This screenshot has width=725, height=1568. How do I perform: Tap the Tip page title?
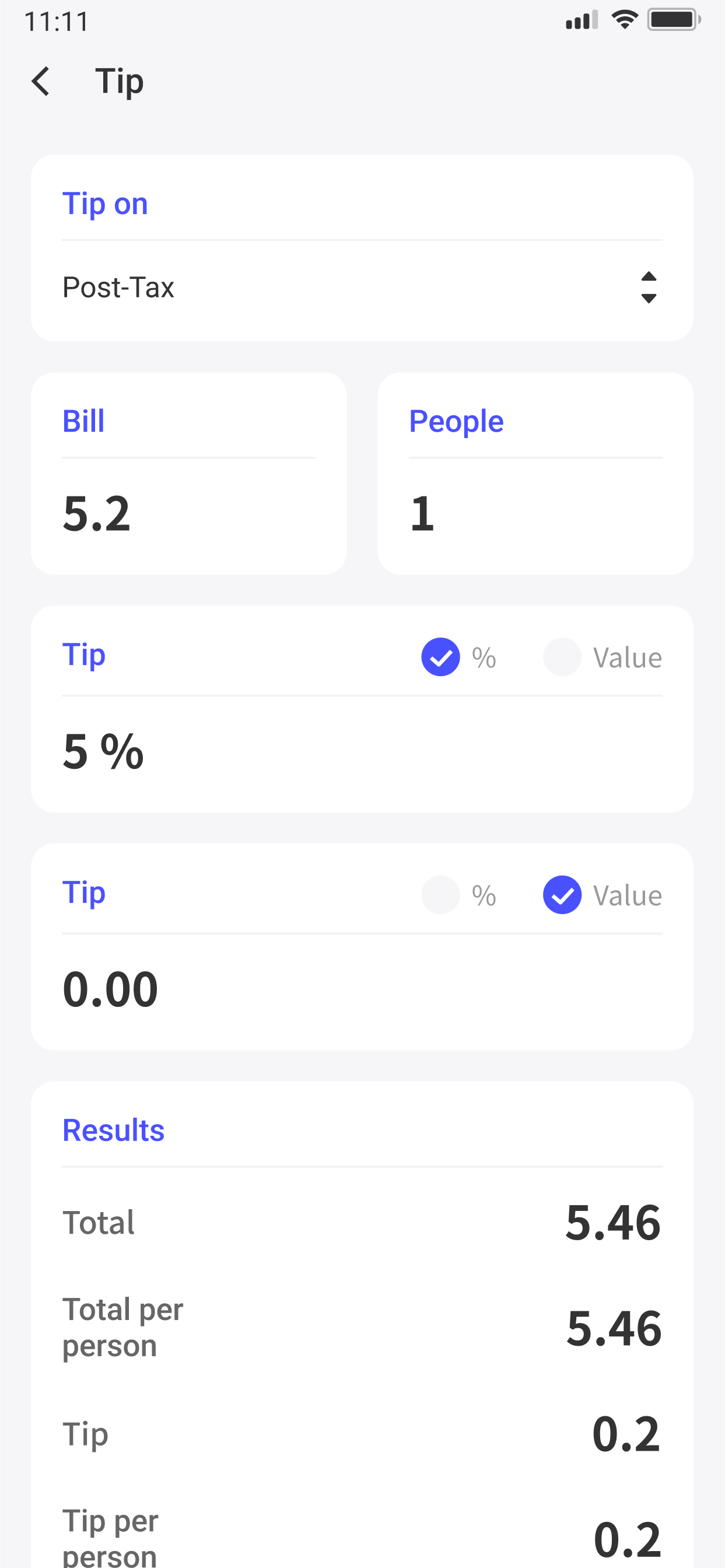(120, 82)
